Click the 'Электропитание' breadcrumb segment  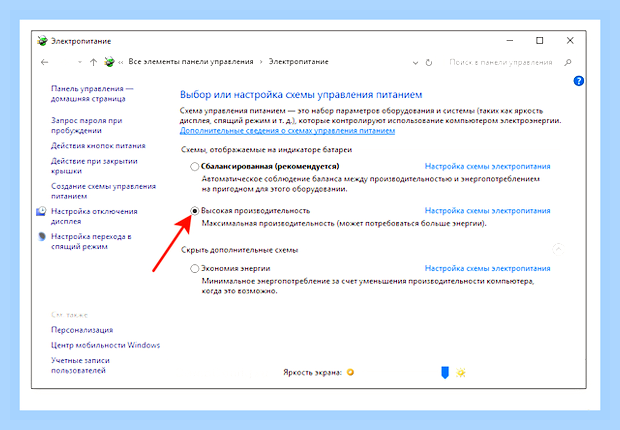point(299,62)
